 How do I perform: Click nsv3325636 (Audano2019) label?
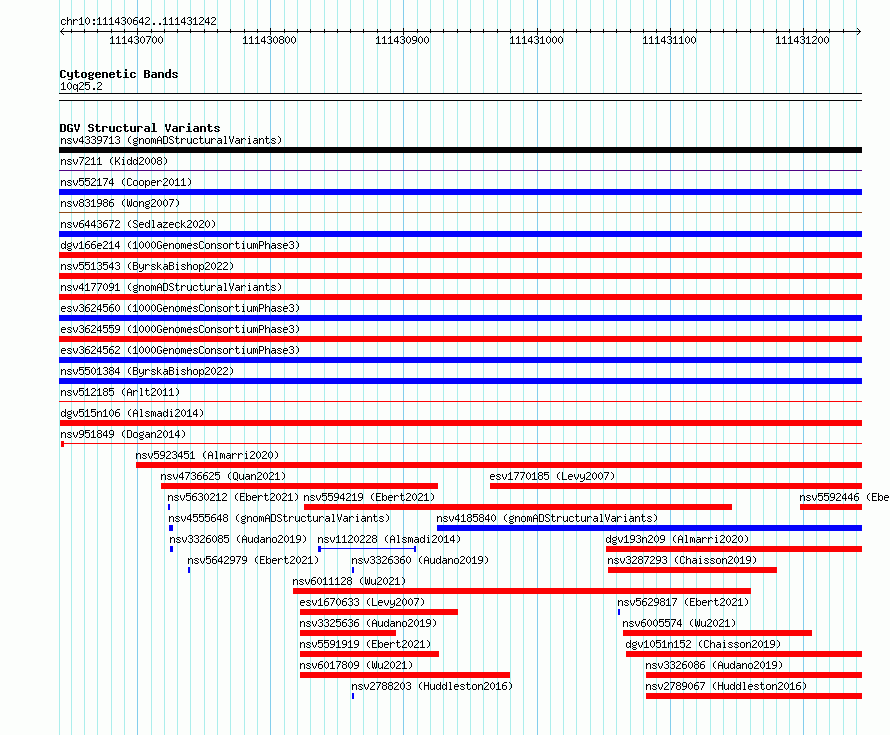pos(368,623)
